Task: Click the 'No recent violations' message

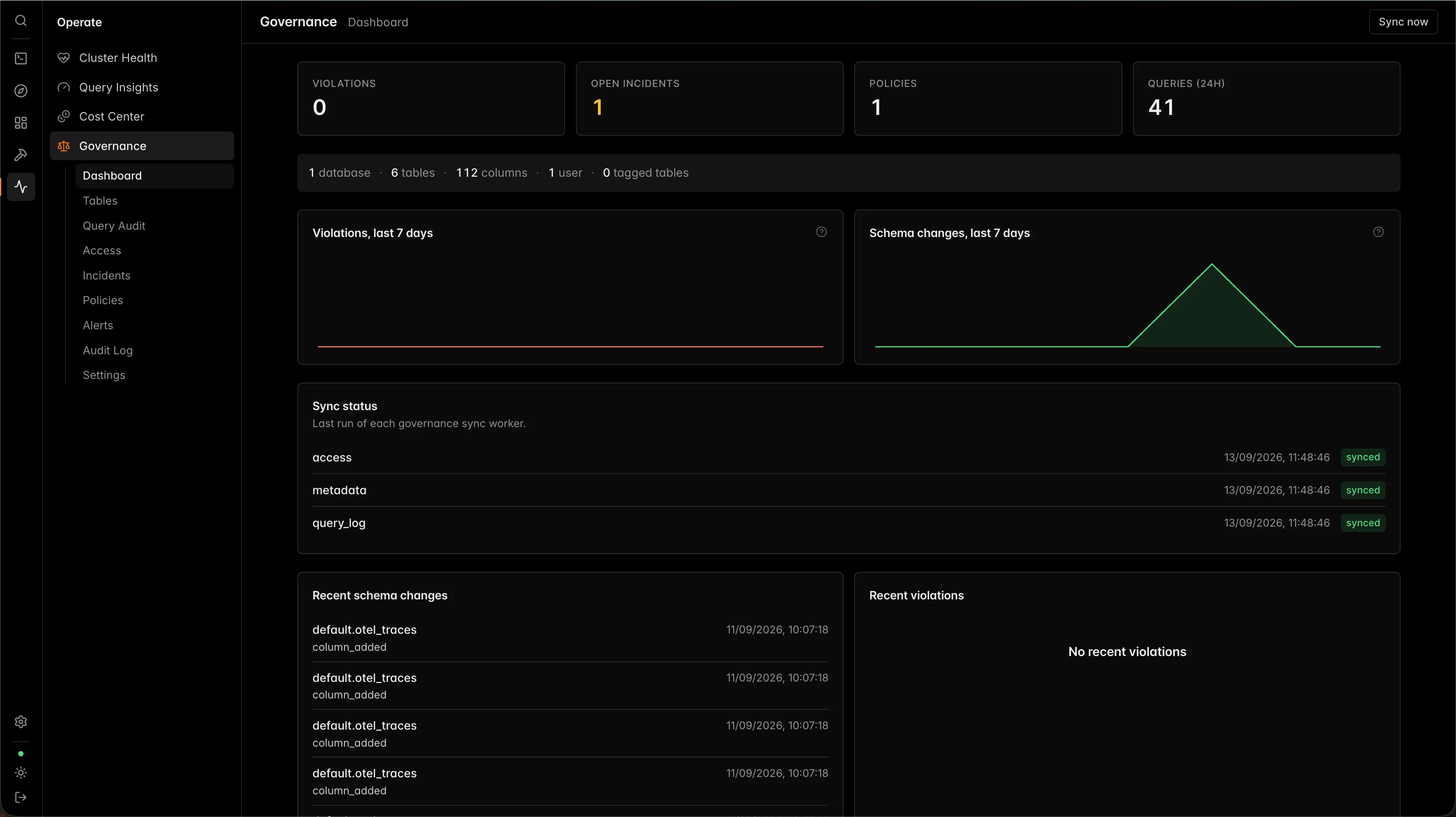Action: coord(1127,651)
